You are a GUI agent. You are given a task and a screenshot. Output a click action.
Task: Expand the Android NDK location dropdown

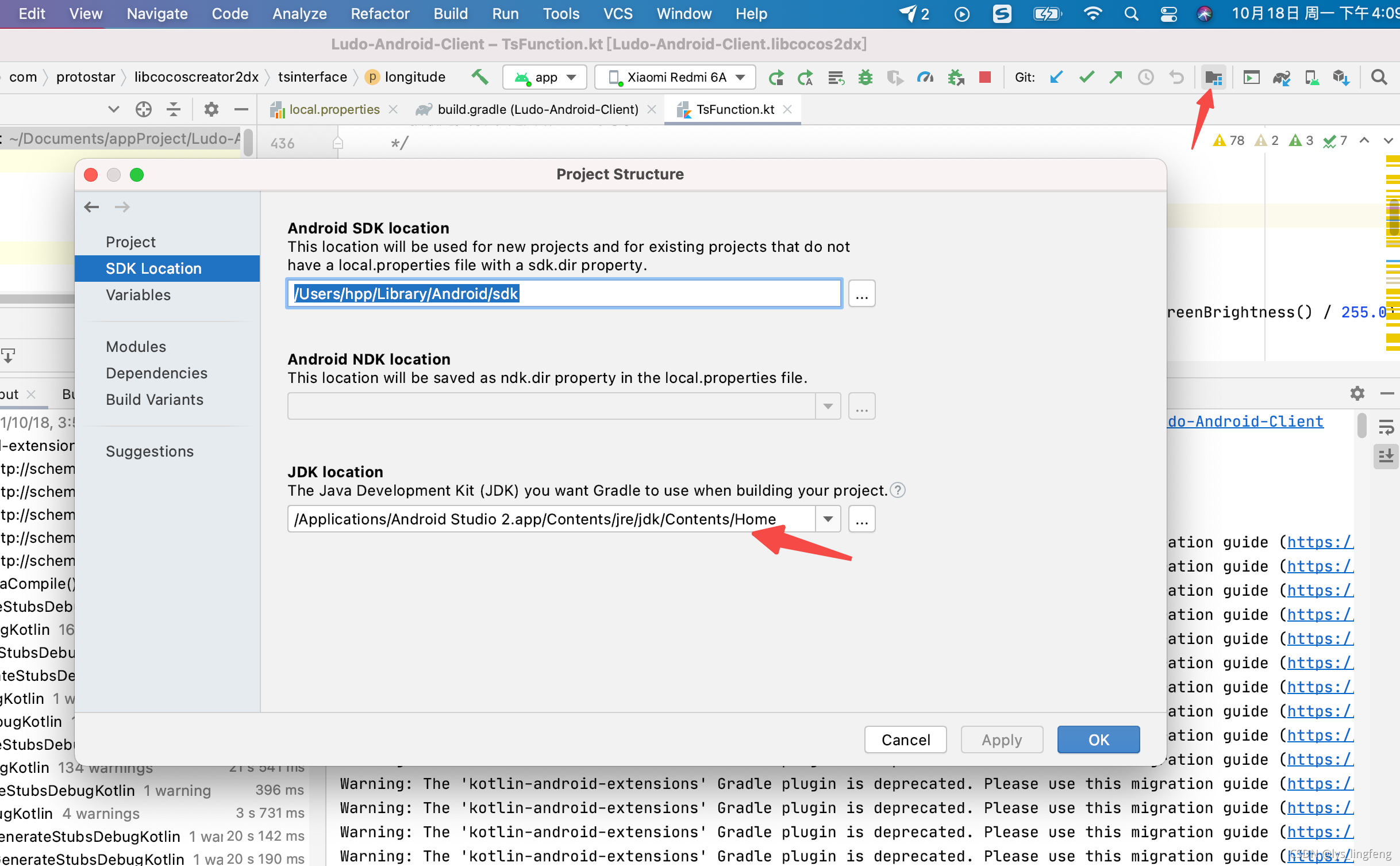point(828,407)
